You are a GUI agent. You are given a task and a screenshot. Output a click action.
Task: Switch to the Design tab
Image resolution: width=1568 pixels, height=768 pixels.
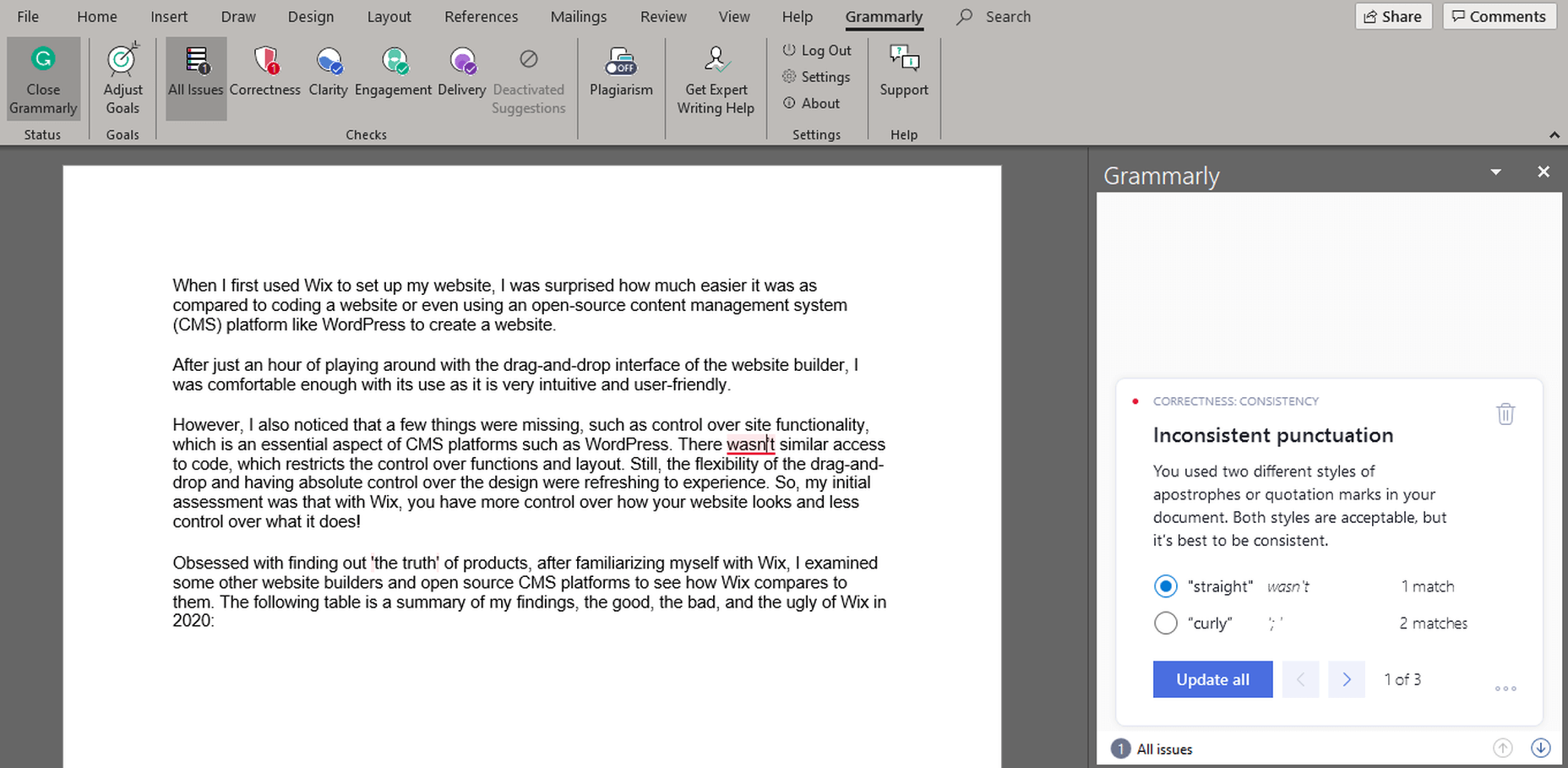311,17
